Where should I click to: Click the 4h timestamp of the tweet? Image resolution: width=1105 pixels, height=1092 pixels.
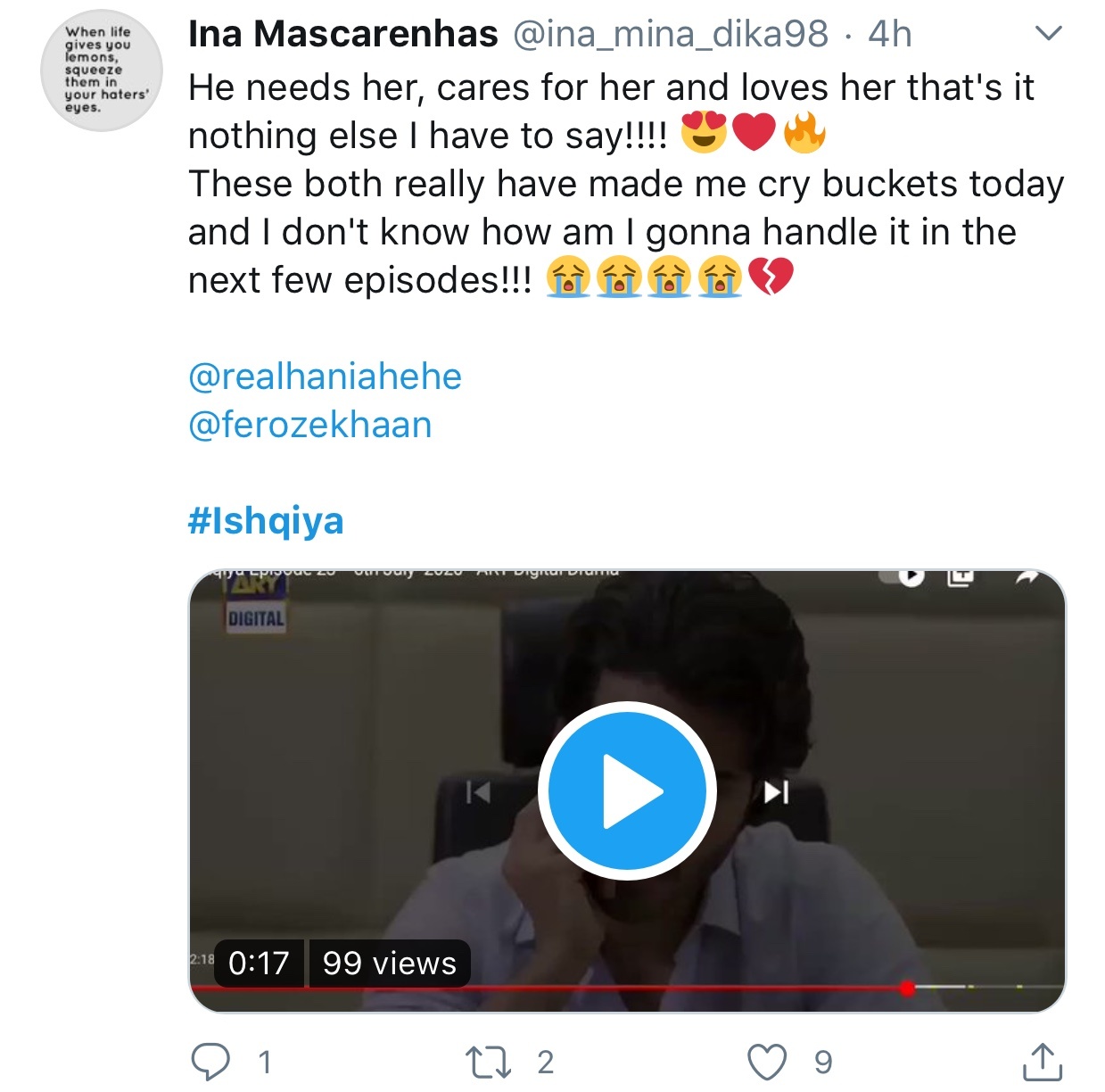click(x=890, y=34)
